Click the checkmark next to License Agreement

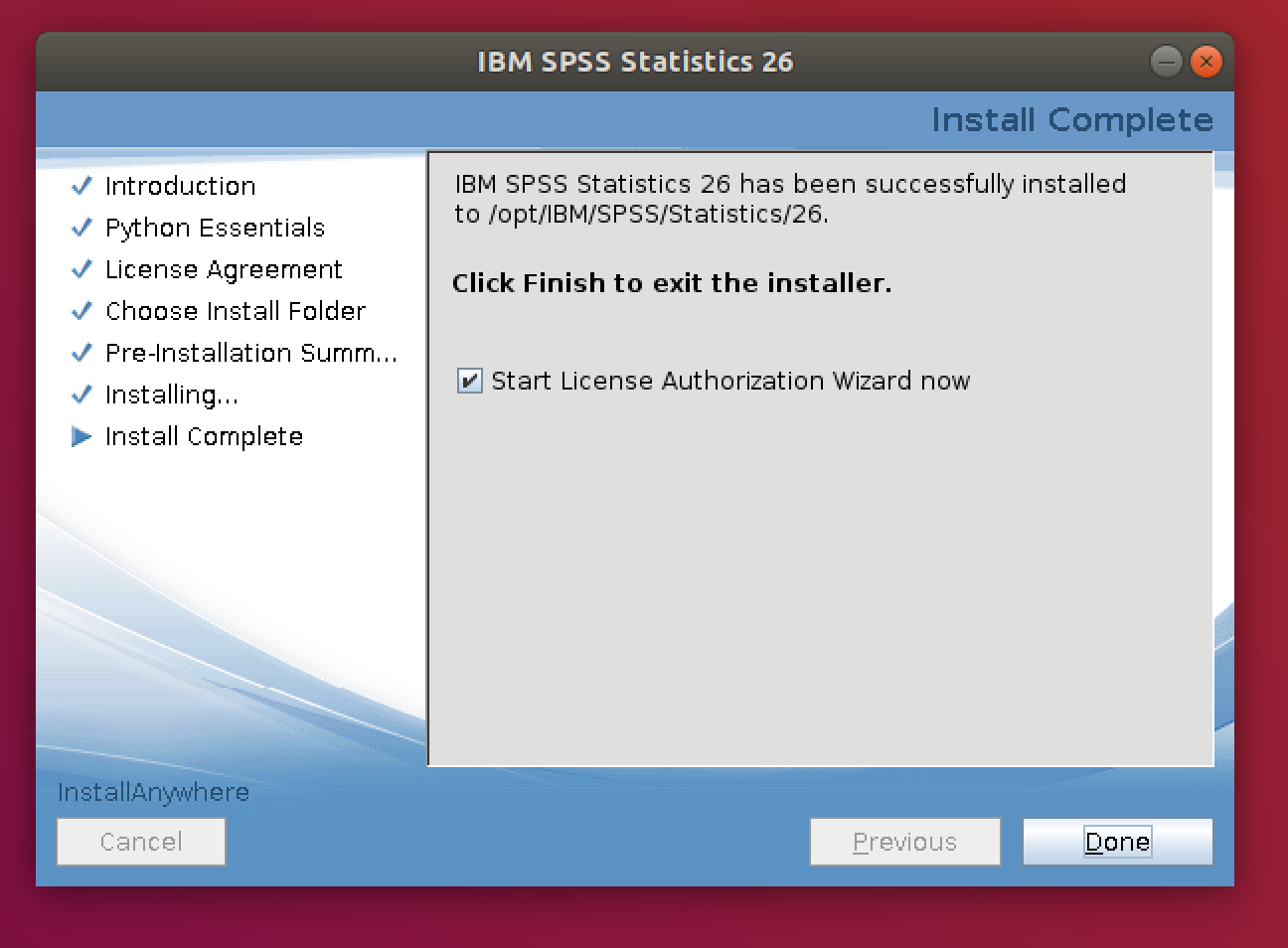tap(81, 269)
